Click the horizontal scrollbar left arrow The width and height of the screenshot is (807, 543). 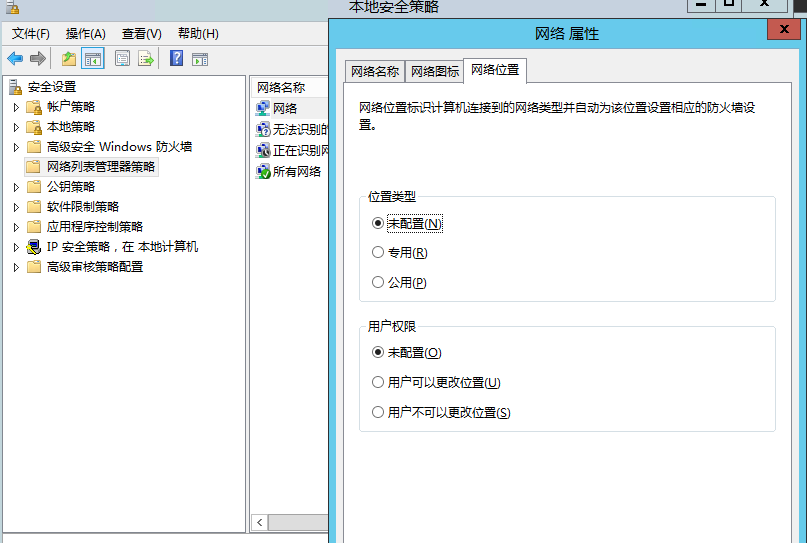(x=260, y=523)
